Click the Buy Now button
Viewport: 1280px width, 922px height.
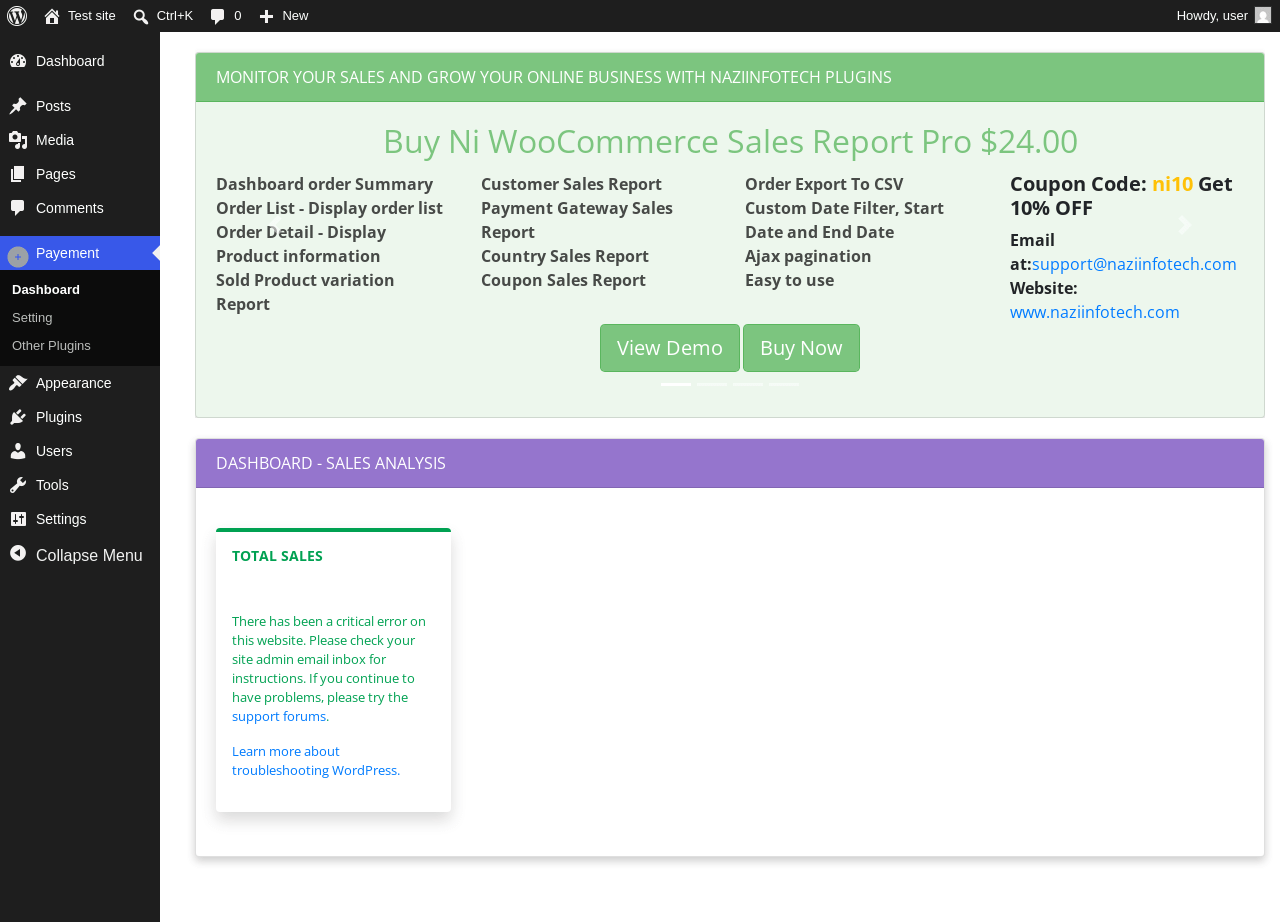801,348
